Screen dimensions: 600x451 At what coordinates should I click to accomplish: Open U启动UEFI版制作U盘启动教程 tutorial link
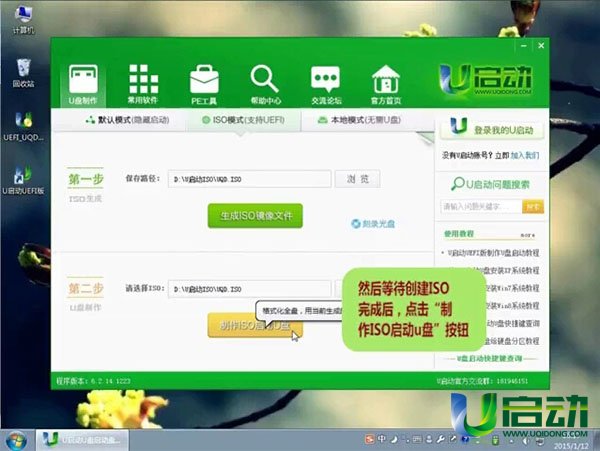tap(493, 252)
